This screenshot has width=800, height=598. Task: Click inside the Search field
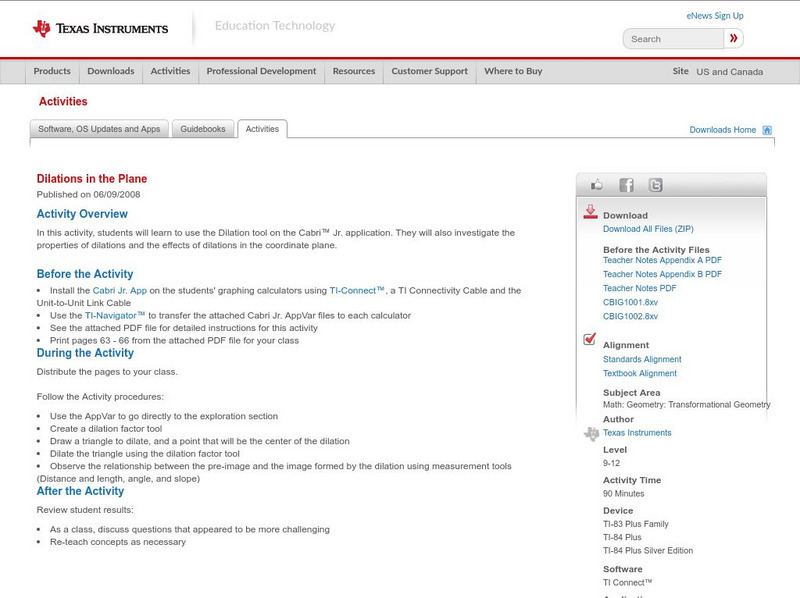coord(673,39)
